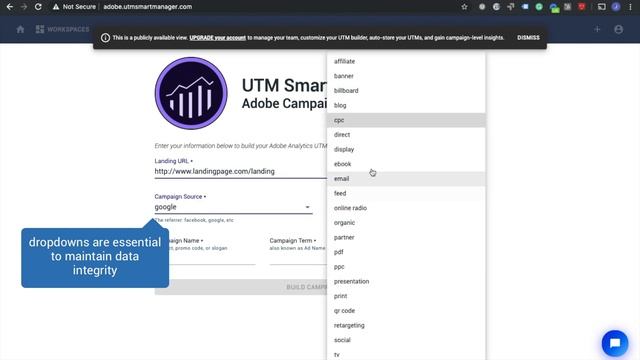Screen dimensions: 640x360
Task: Choose blog in medium list
Action: (x=406, y=105)
